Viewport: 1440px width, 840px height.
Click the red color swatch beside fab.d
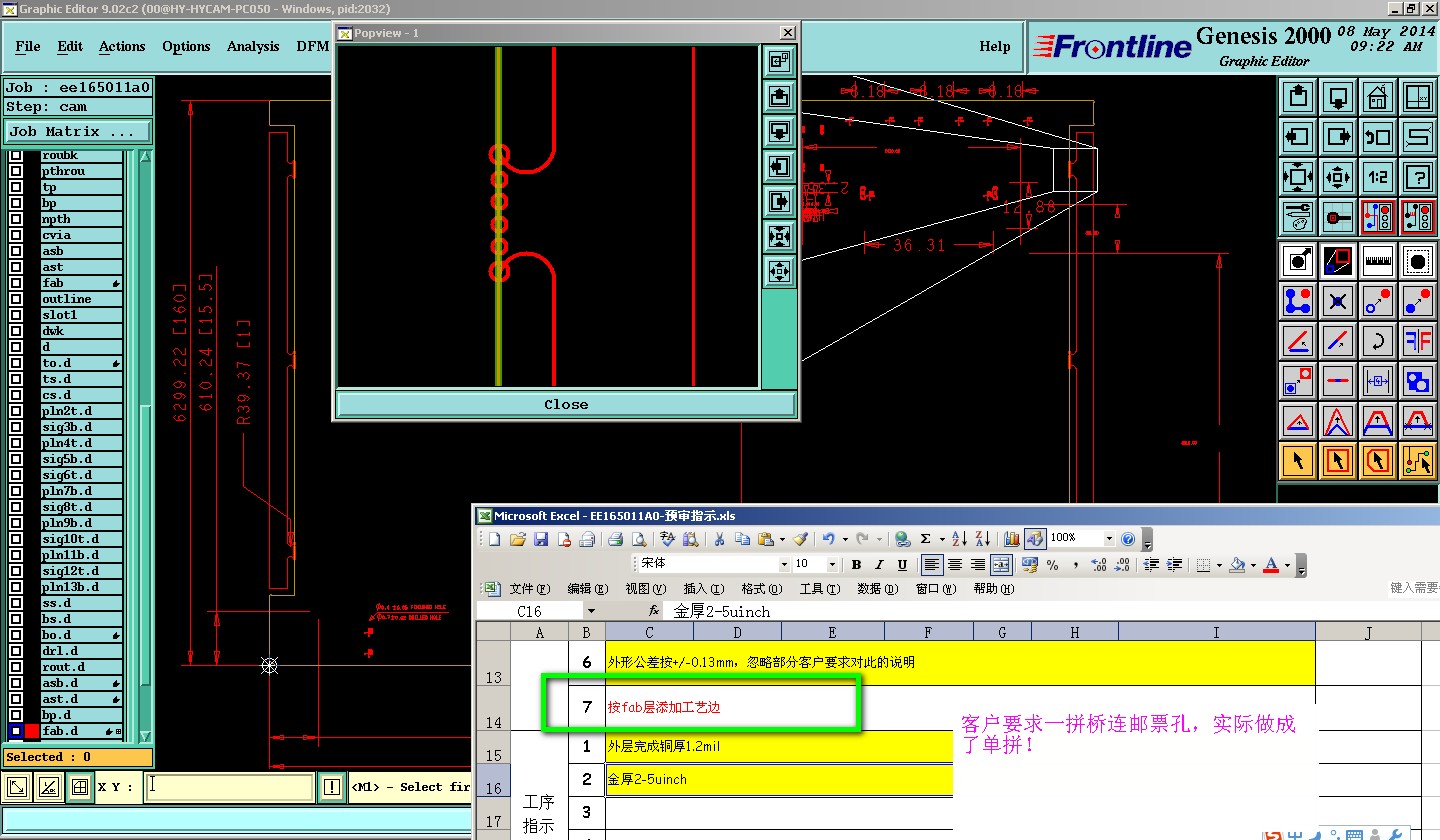click(31, 731)
